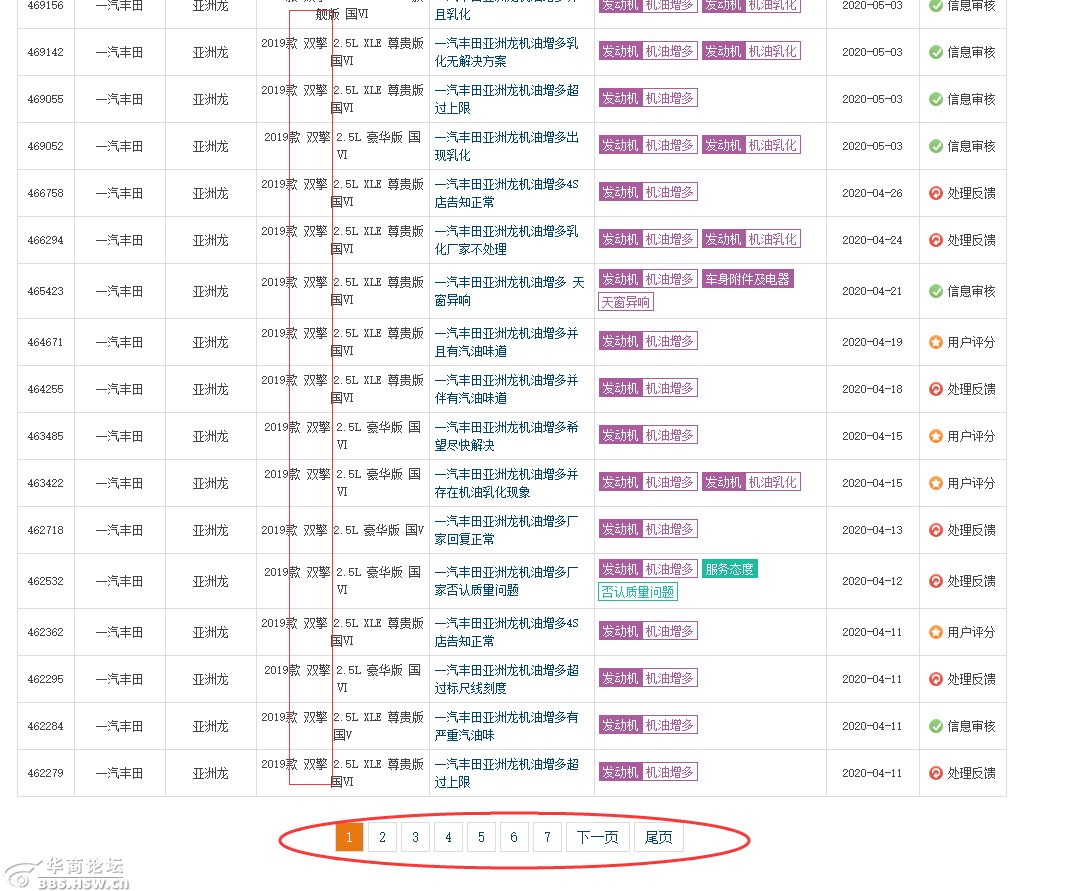Open complaint titled 机油增多超过标尺线刻度
The width and height of the screenshot is (1086, 891).
coord(506,679)
